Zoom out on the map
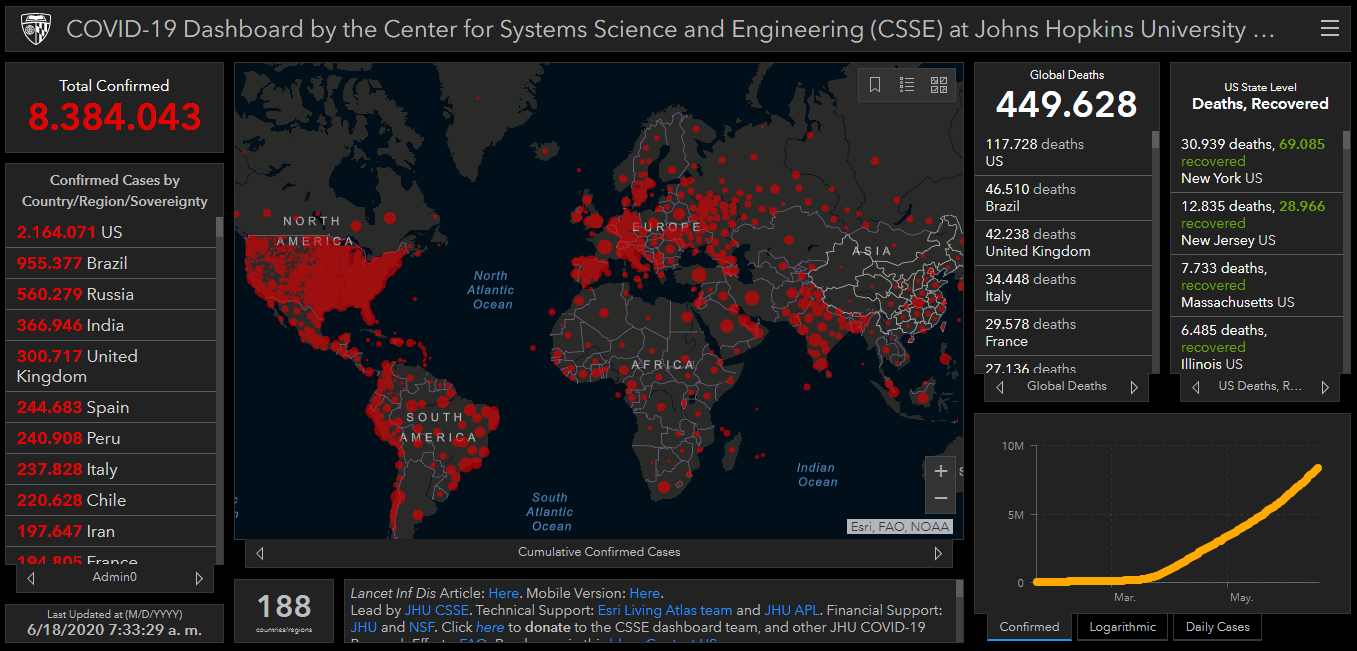This screenshot has width=1357, height=651. (940, 497)
